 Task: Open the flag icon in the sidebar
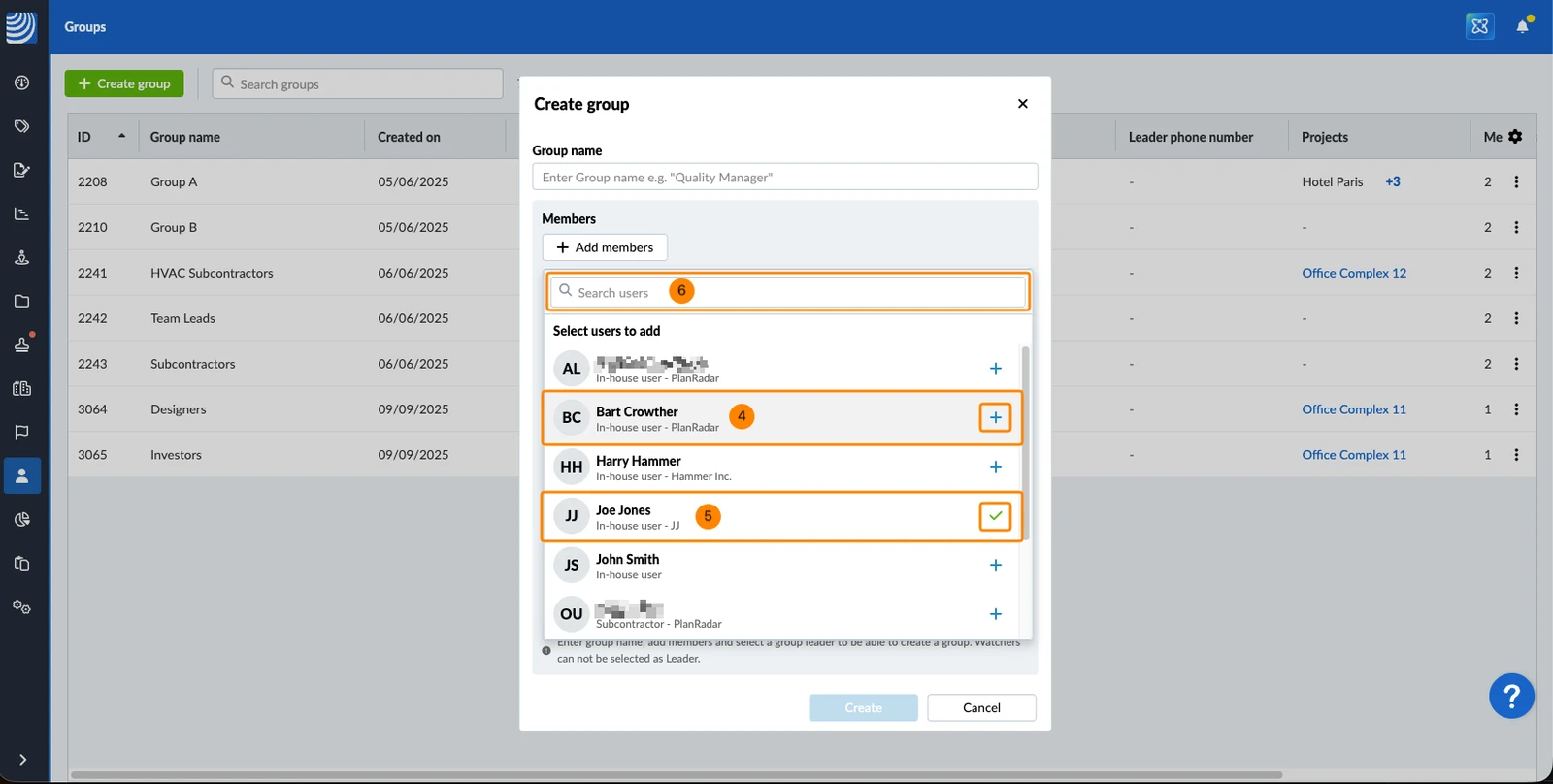21,432
